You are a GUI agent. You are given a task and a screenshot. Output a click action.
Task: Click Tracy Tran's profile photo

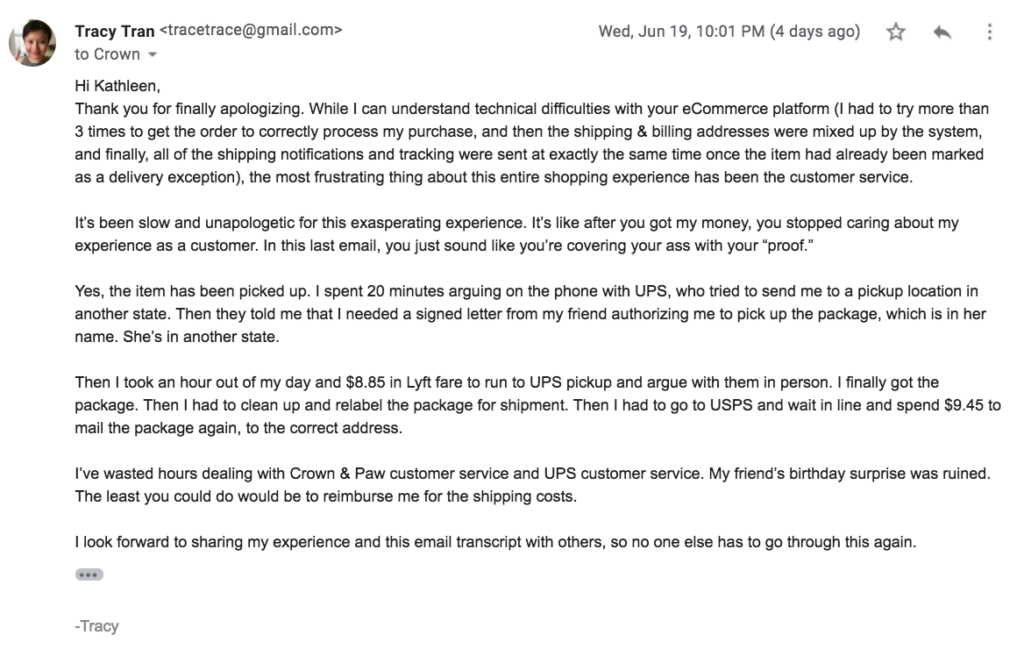point(32,42)
